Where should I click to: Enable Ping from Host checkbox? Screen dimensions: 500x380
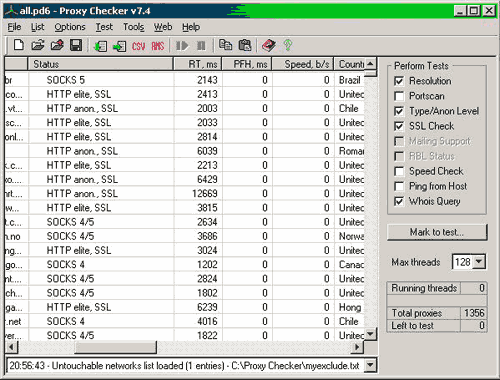coord(399,186)
